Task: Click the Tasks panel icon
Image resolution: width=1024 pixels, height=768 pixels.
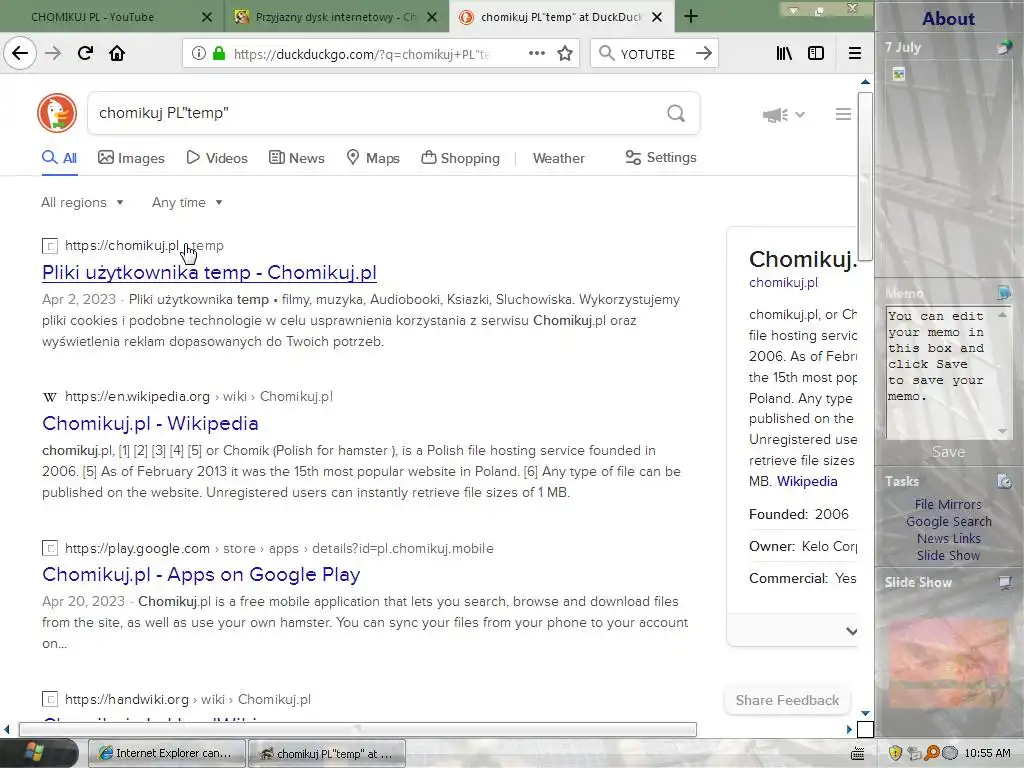Action: tap(1004, 481)
